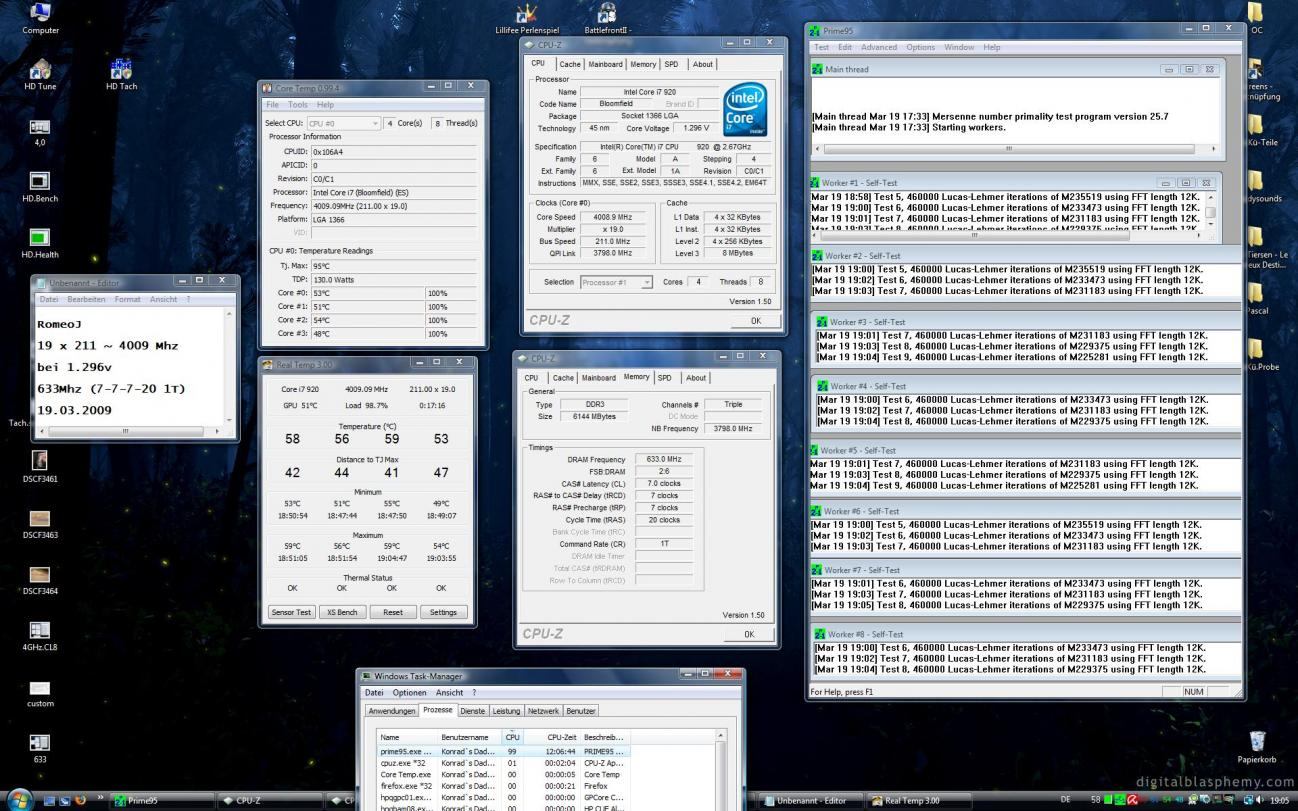1298x811 pixels.
Task: Select the BattlefrontII desktop shortcut
Action: [x=607, y=19]
